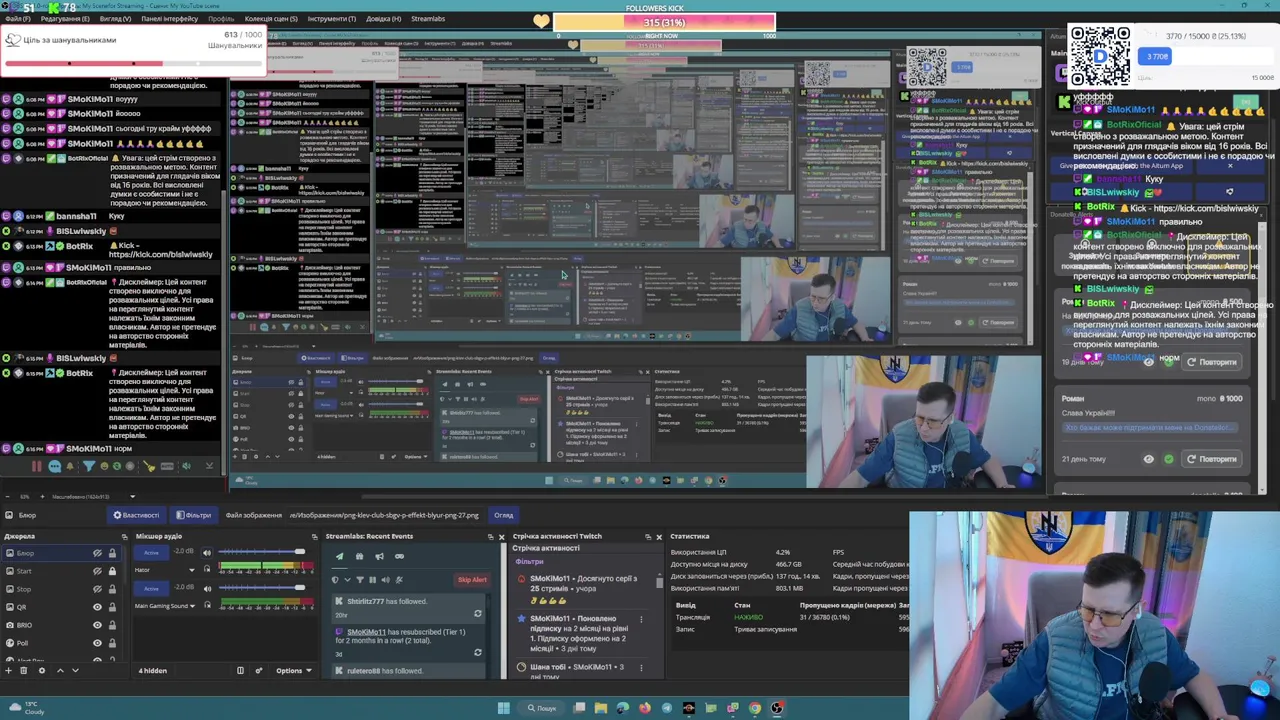Replay the Shtirlitz777 follow alert
The width and height of the screenshot is (1280, 720).
(478, 614)
